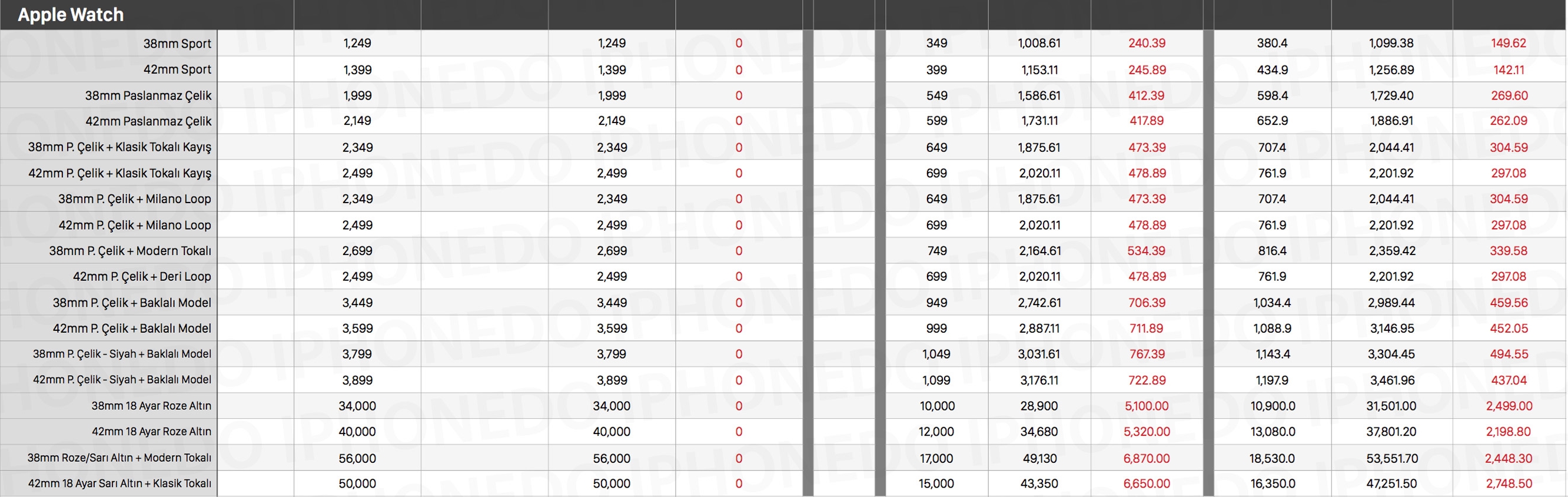Select 42mm P. Çelik + Klasik Tokalı Kayış
This screenshot has height=497, width=1568.
119,173
